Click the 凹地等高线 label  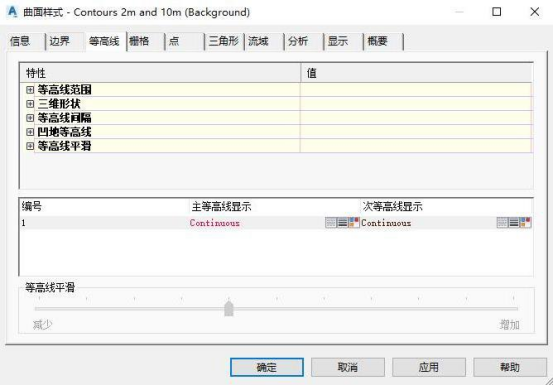pyautogui.click(x=64, y=132)
